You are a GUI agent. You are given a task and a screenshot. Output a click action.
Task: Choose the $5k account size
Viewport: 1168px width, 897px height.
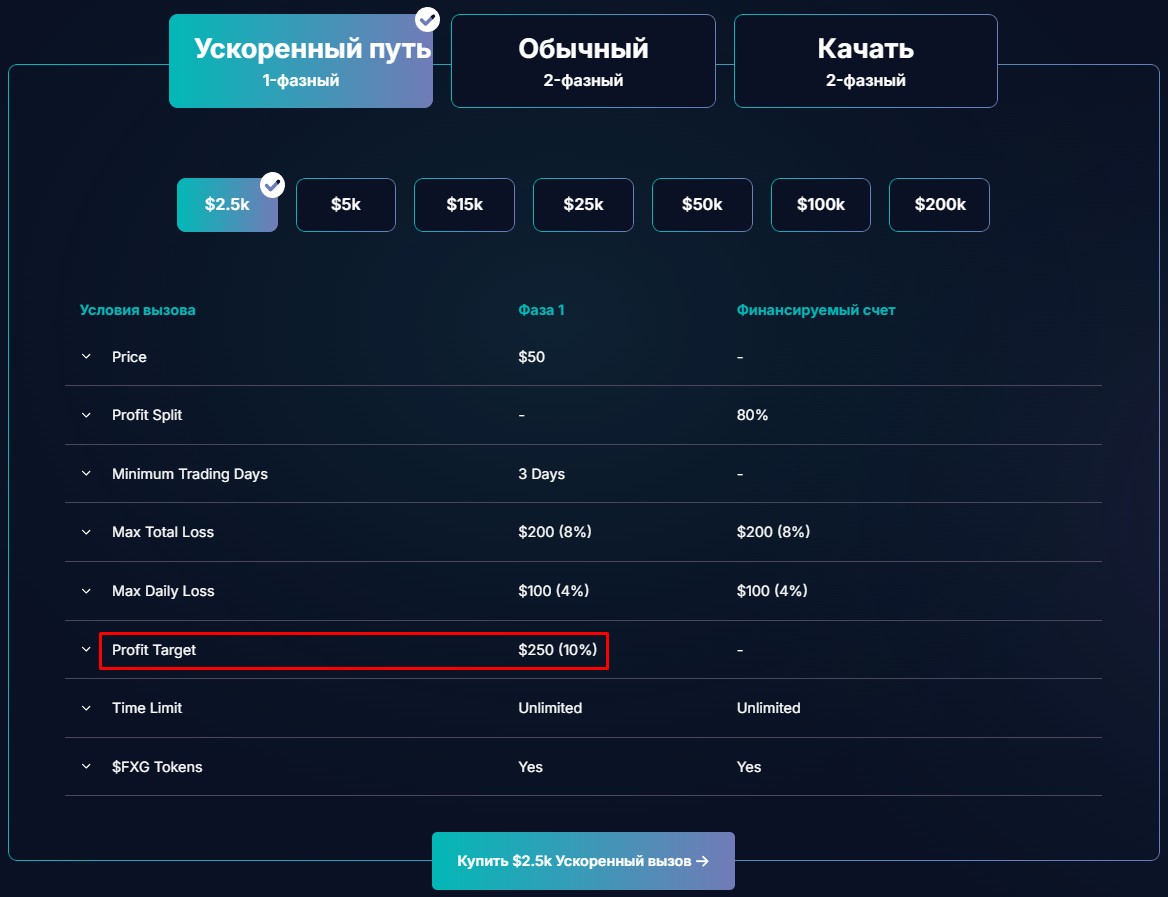click(x=346, y=205)
